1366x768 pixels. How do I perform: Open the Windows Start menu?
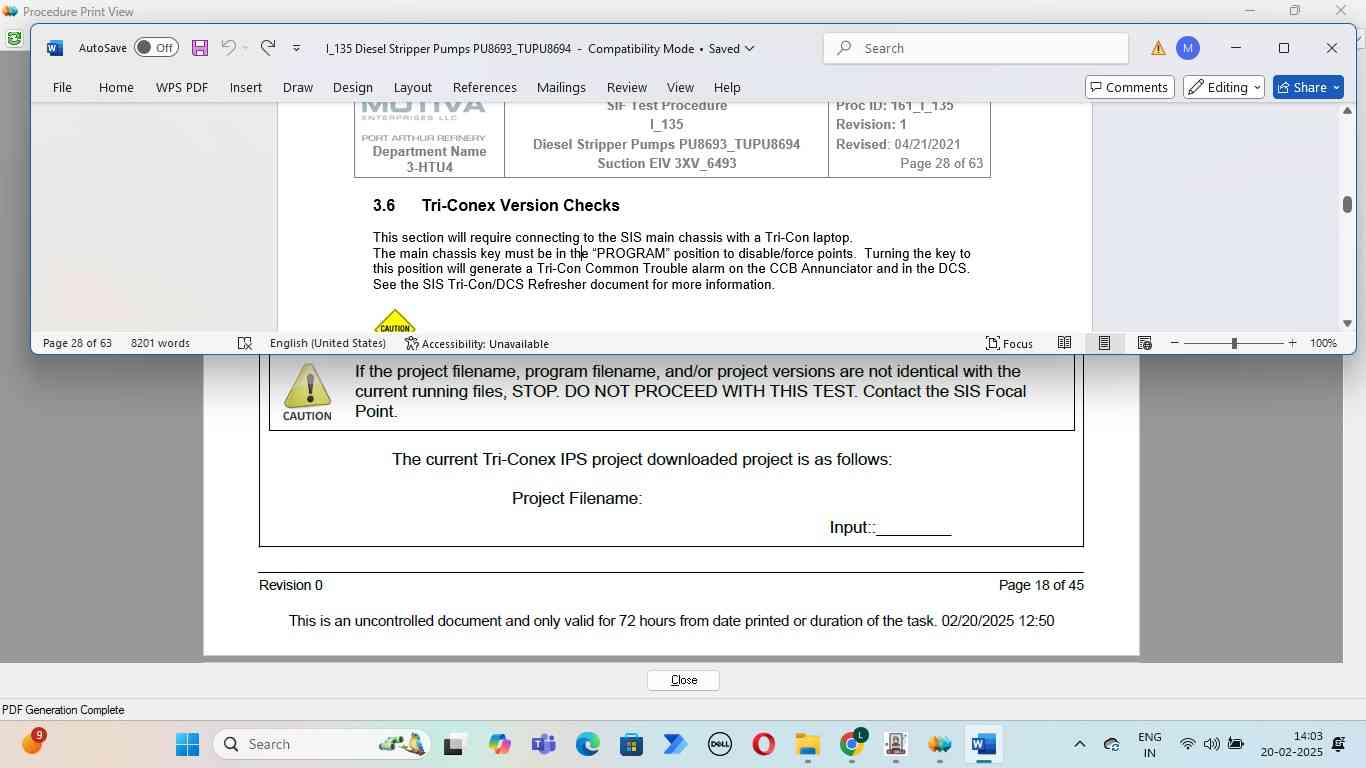[187, 744]
